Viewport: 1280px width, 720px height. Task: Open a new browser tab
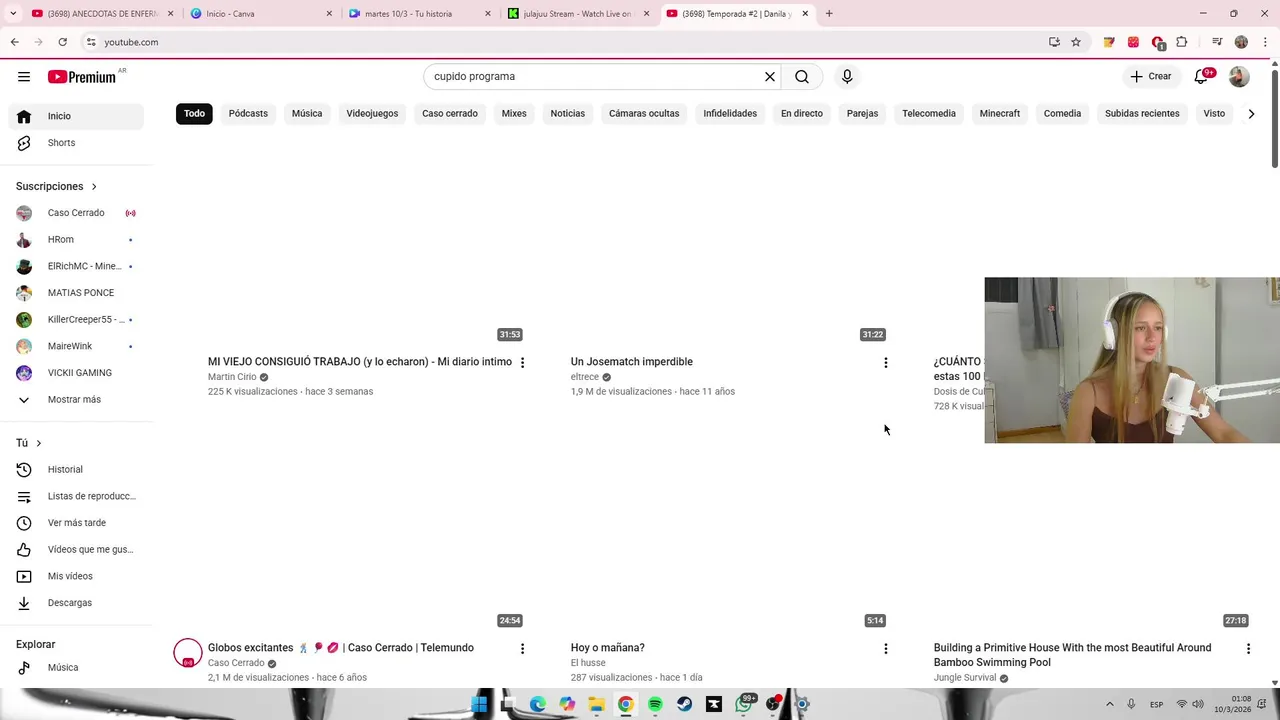829,14
